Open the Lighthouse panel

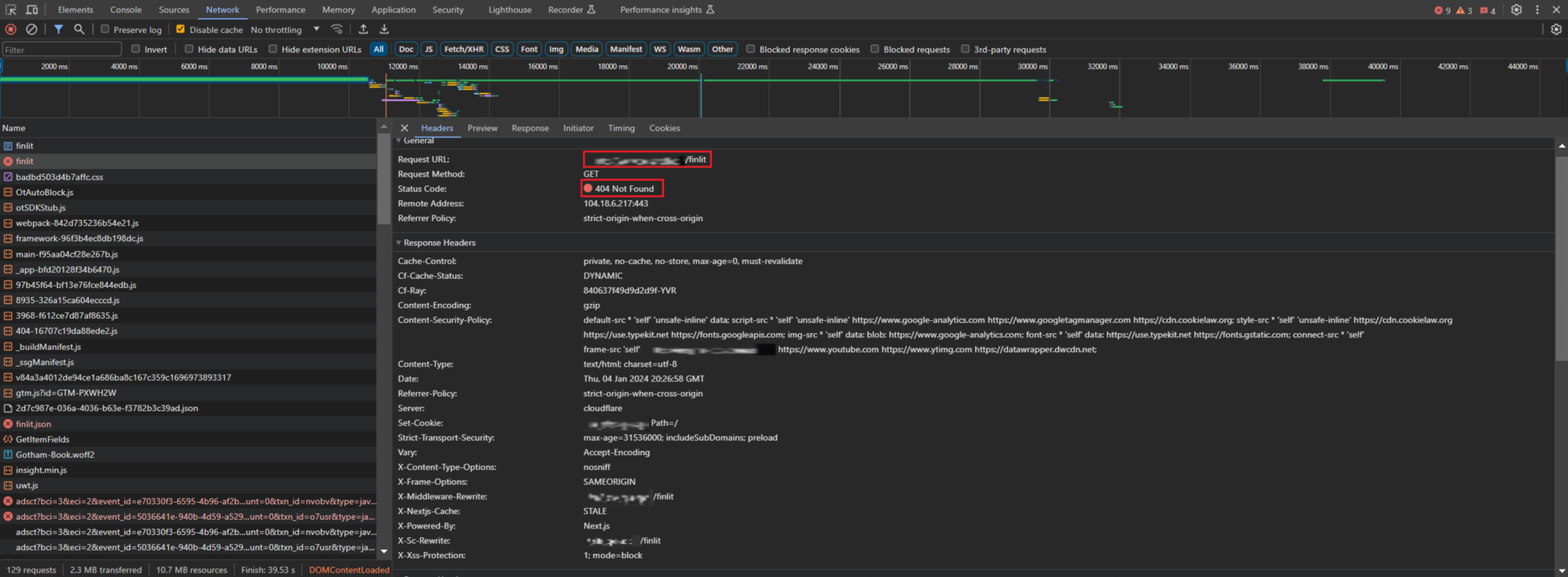tap(509, 9)
